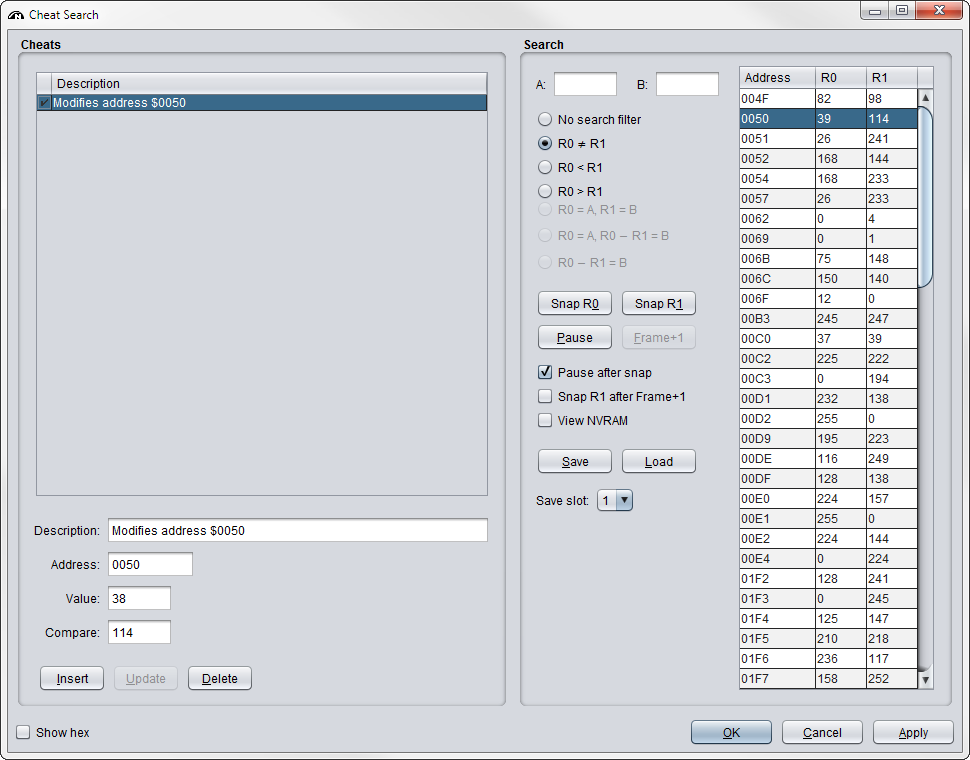The width and height of the screenshot is (970, 760).
Task: Enable the Show hex checkbox
Action: point(24,733)
